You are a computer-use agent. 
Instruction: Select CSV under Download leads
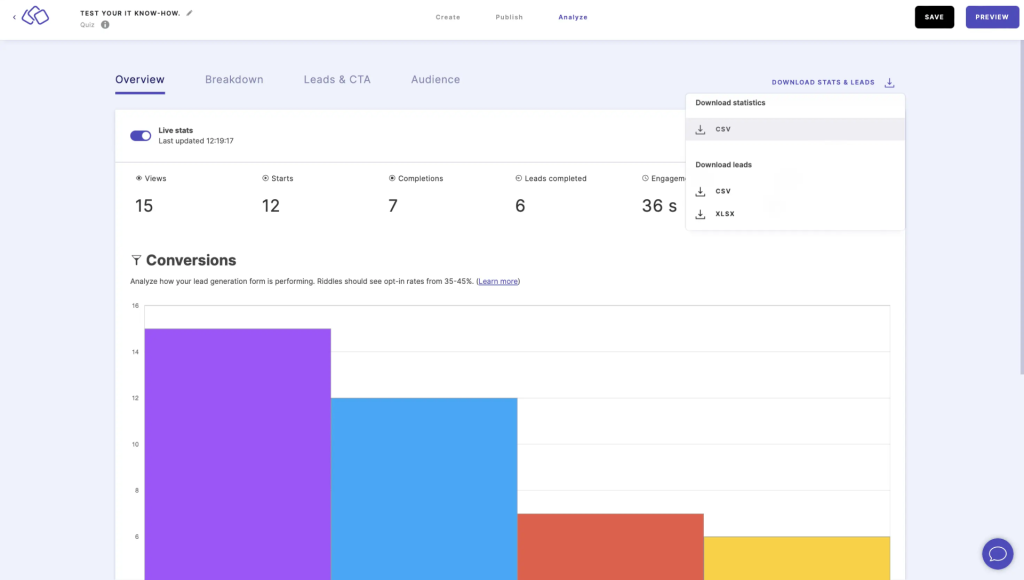(x=723, y=191)
